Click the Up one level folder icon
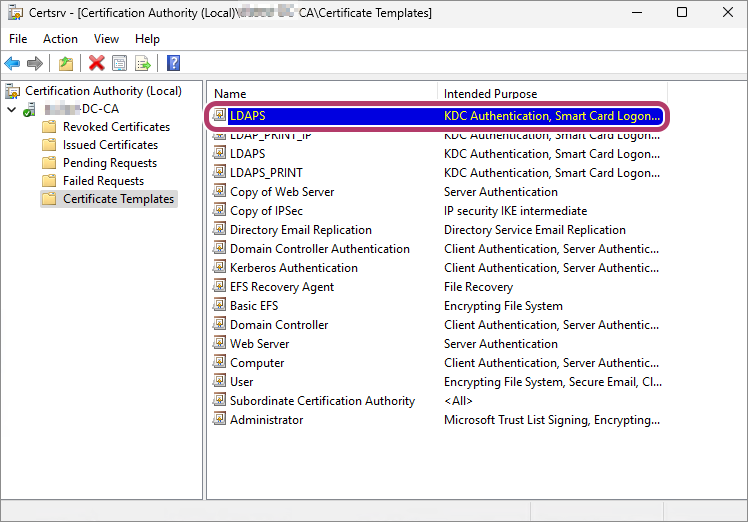The height and width of the screenshot is (522, 748). 65,63
